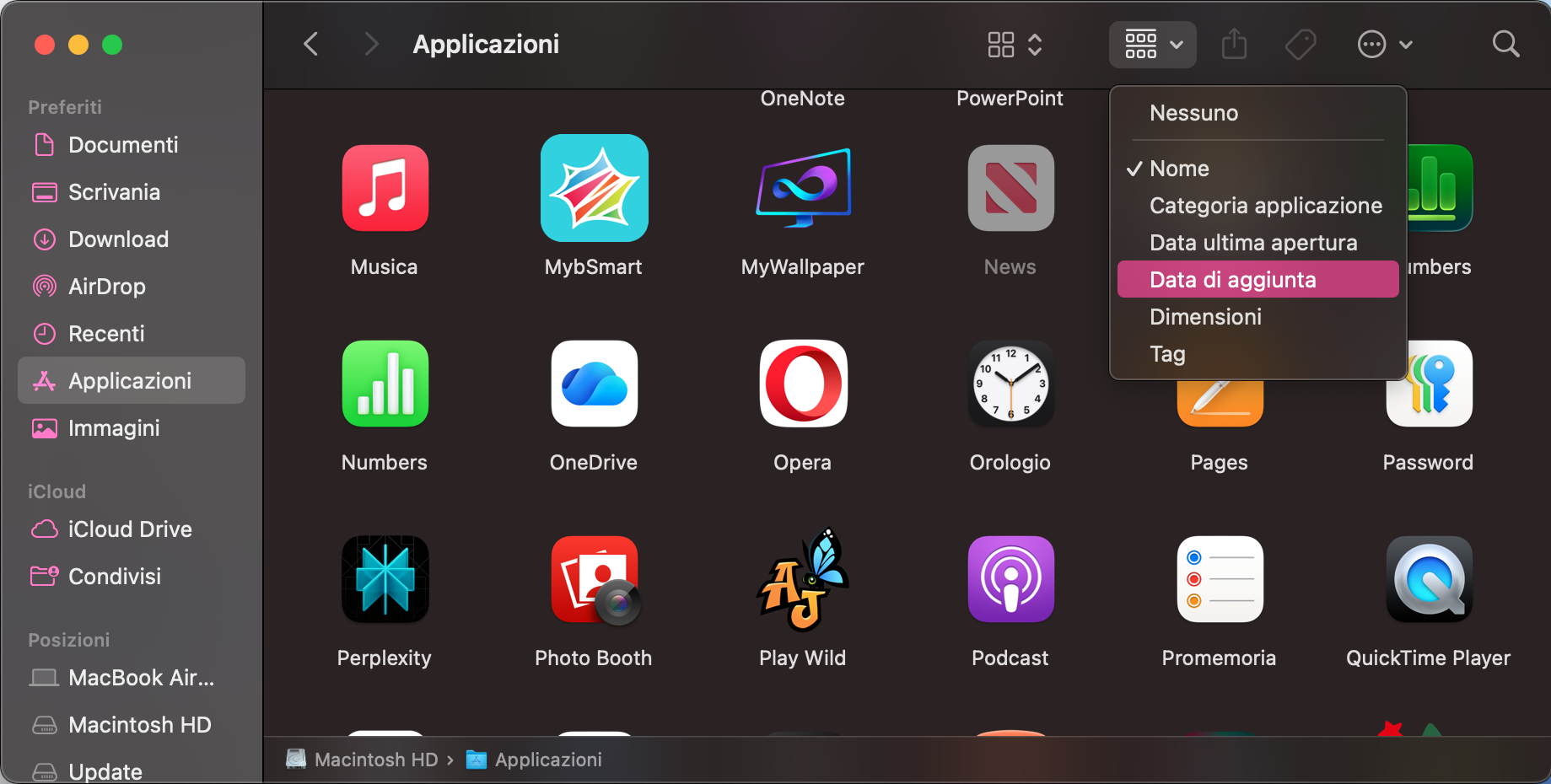This screenshot has width=1551, height=784.
Task: Select MacBook Air location in sidebar
Action: [132, 678]
